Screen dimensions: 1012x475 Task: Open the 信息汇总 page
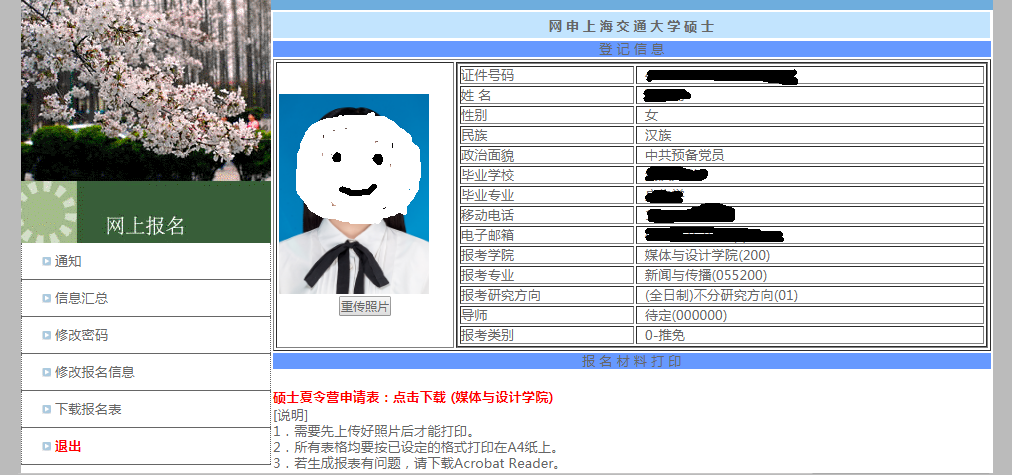81,298
